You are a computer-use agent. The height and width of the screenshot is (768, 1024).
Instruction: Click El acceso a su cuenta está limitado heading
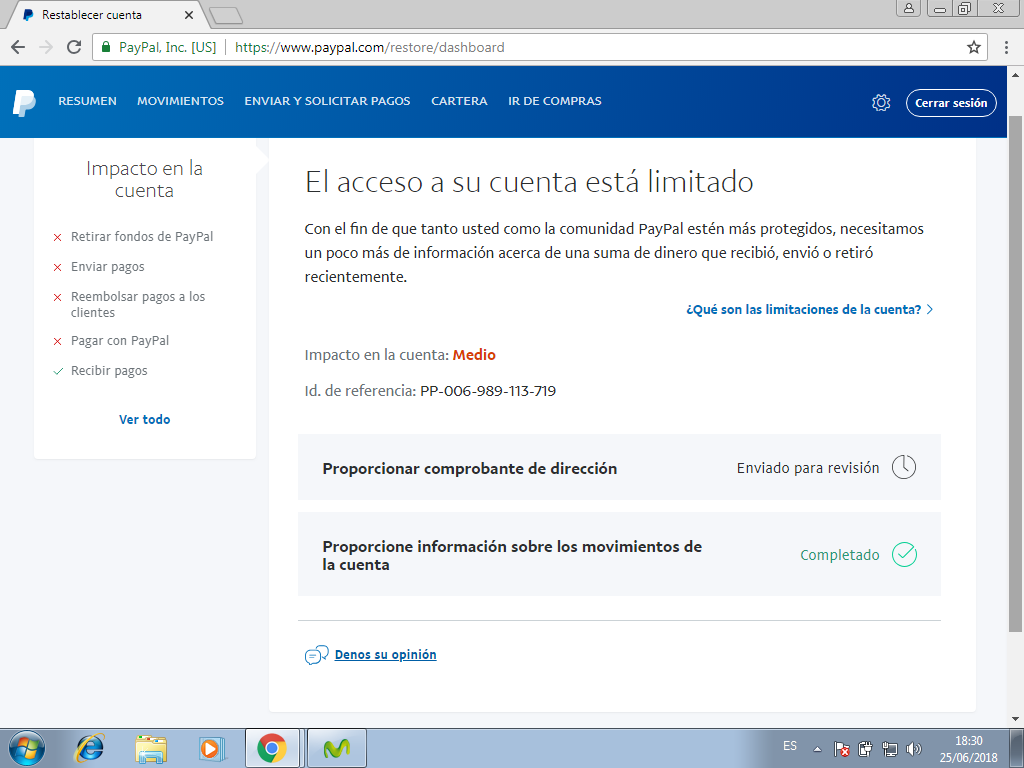click(x=529, y=182)
